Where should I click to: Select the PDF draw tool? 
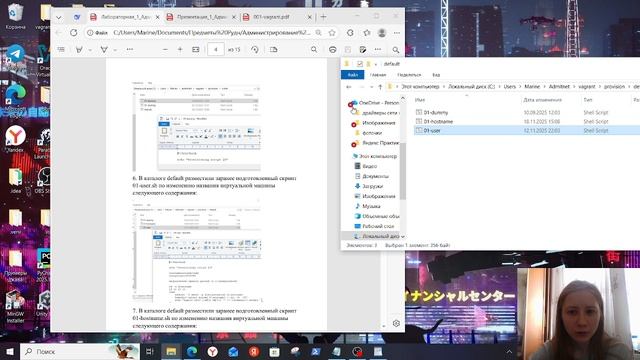tap(104, 49)
